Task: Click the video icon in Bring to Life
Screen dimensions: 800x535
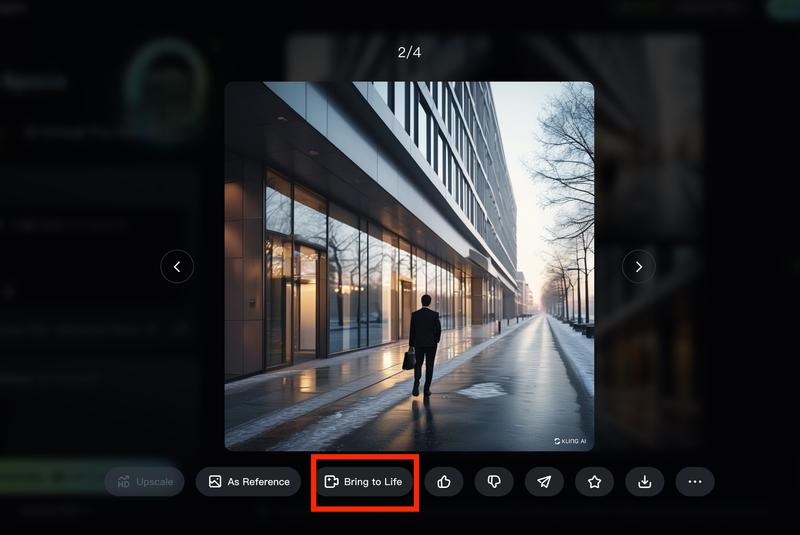Action: (331, 482)
